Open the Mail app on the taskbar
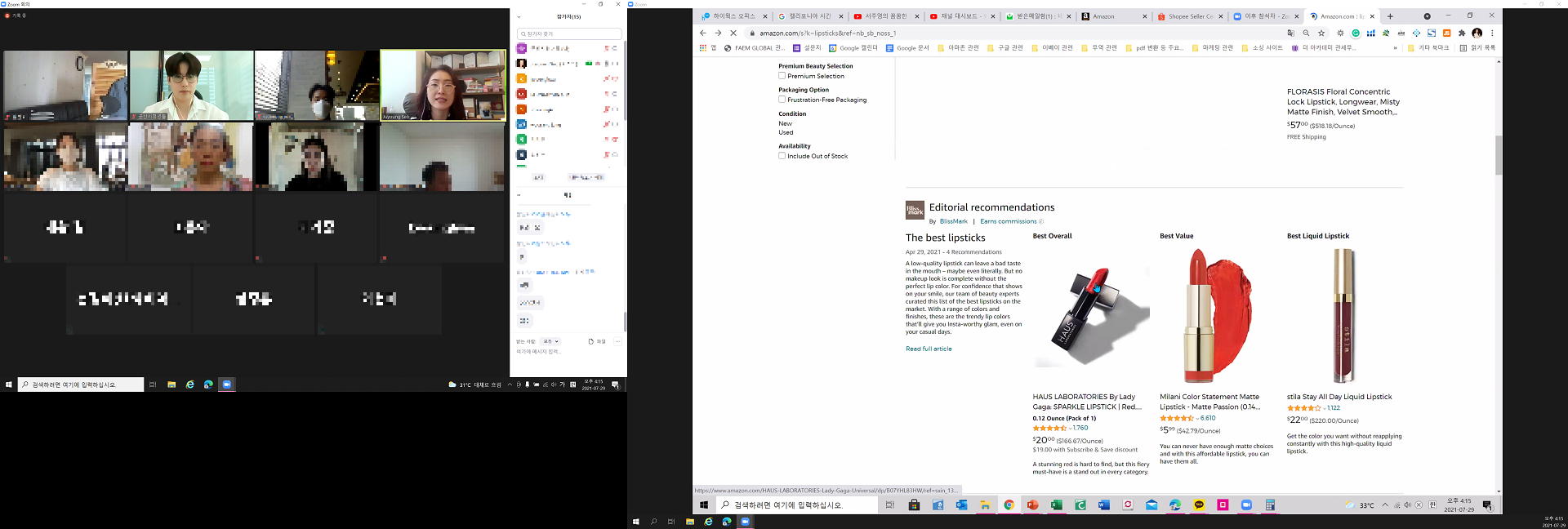The image size is (1568, 529). click(x=1151, y=505)
